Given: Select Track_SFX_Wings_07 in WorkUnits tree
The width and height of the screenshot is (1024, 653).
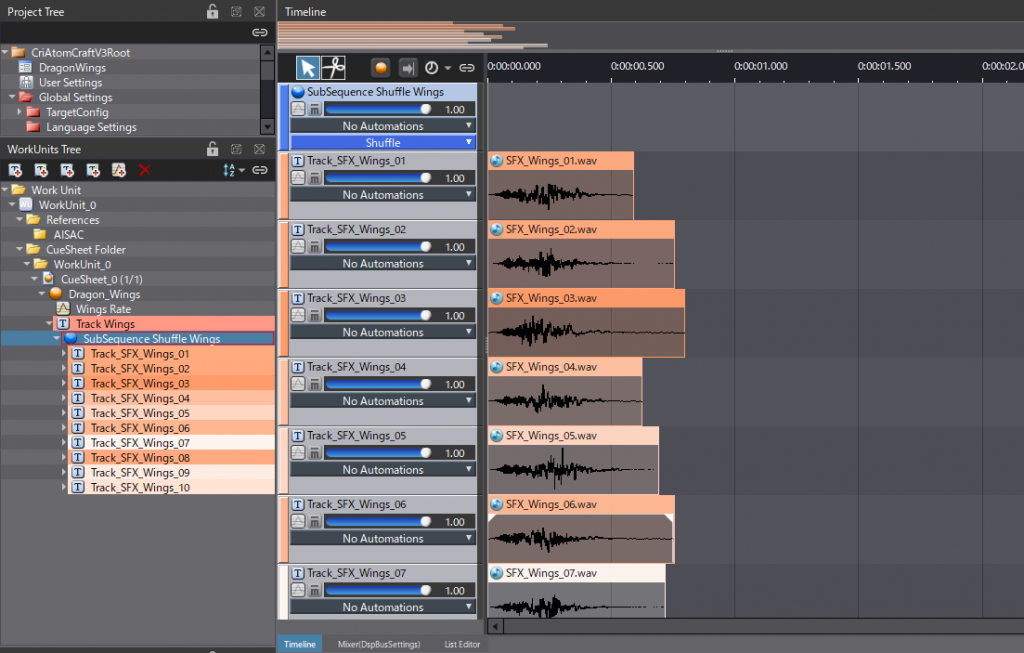Looking at the screenshot, I should point(139,443).
